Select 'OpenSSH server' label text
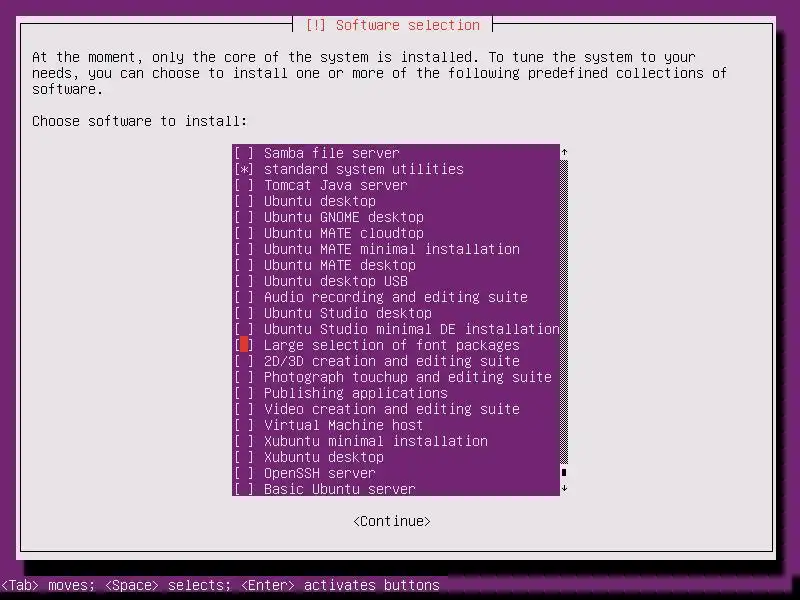Viewport: 800px width, 600px height. 319,473
